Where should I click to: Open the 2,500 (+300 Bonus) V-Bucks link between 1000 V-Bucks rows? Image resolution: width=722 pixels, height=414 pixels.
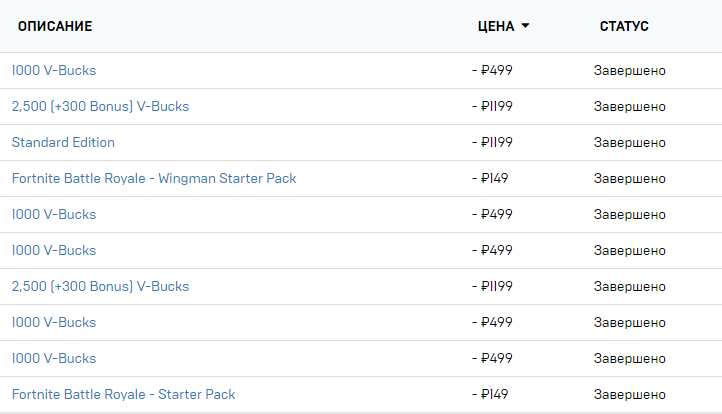tap(100, 286)
